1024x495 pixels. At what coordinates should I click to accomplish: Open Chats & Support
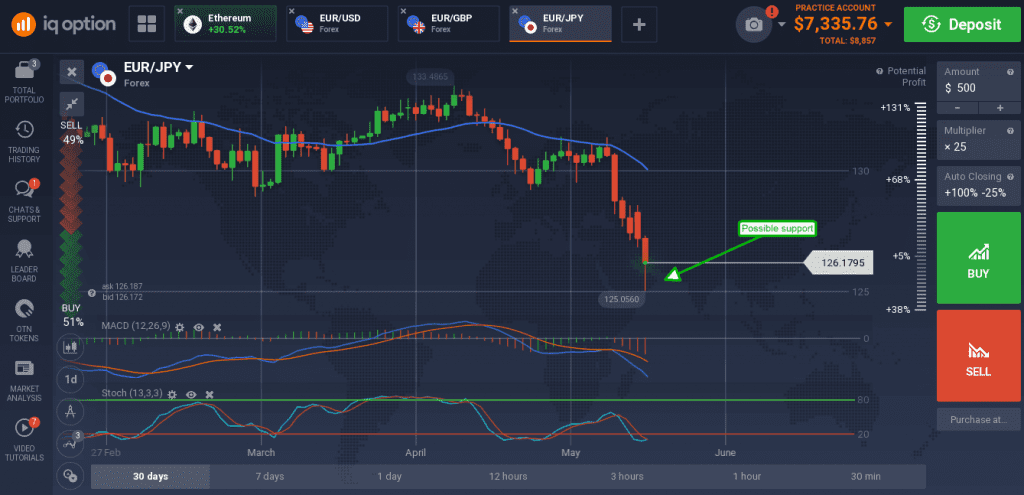[x=24, y=201]
